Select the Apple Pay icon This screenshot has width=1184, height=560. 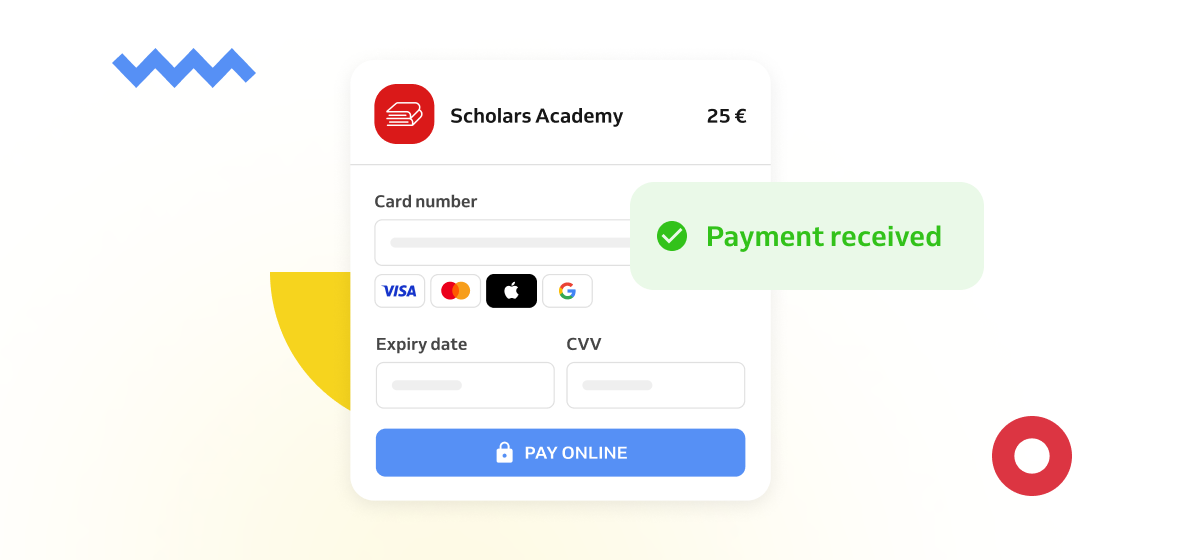(511, 291)
